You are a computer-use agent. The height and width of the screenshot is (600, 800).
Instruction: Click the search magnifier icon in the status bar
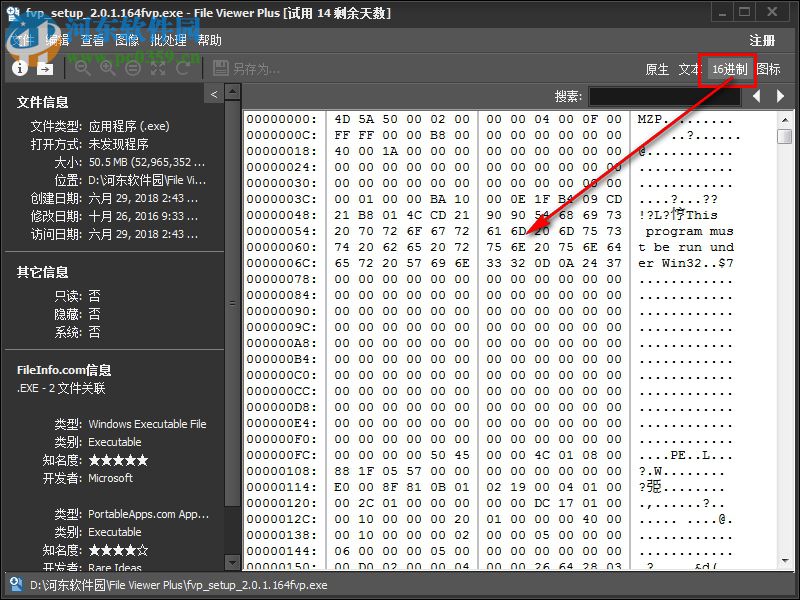pyautogui.click(x=14, y=588)
